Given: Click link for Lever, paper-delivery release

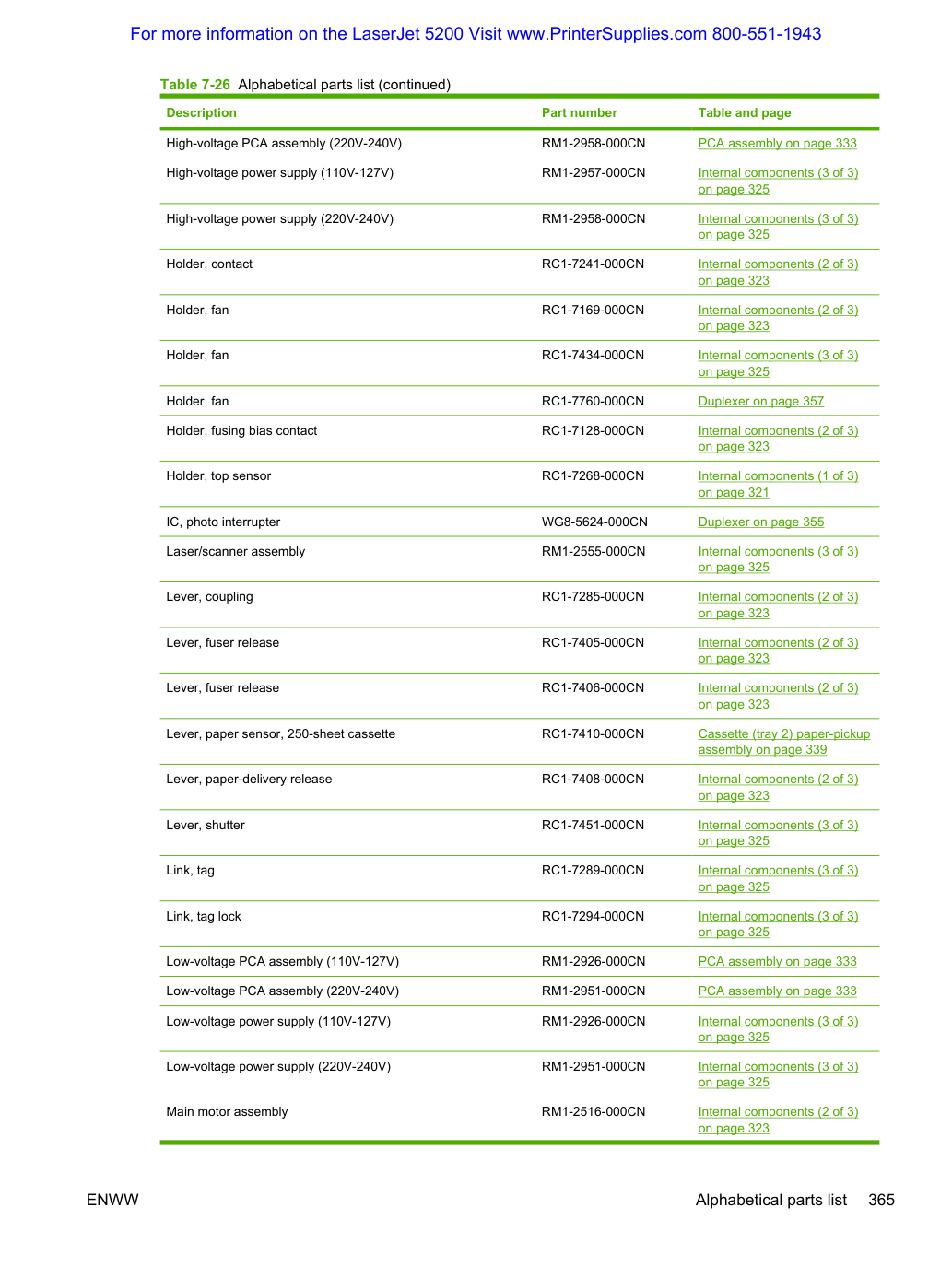Looking at the screenshot, I should click(778, 787).
